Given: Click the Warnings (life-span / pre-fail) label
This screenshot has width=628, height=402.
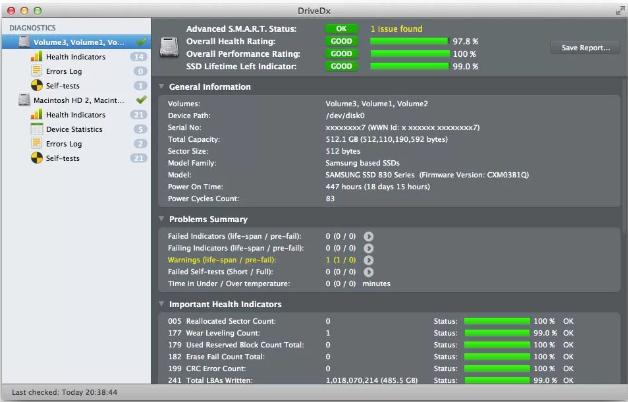Looking at the screenshot, I should coord(221,260).
